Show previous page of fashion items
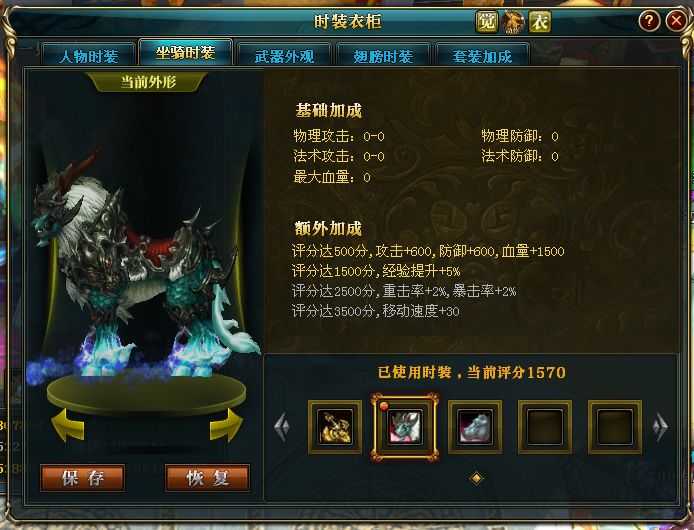Viewport: 694px width, 530px height. coord(281,427)
